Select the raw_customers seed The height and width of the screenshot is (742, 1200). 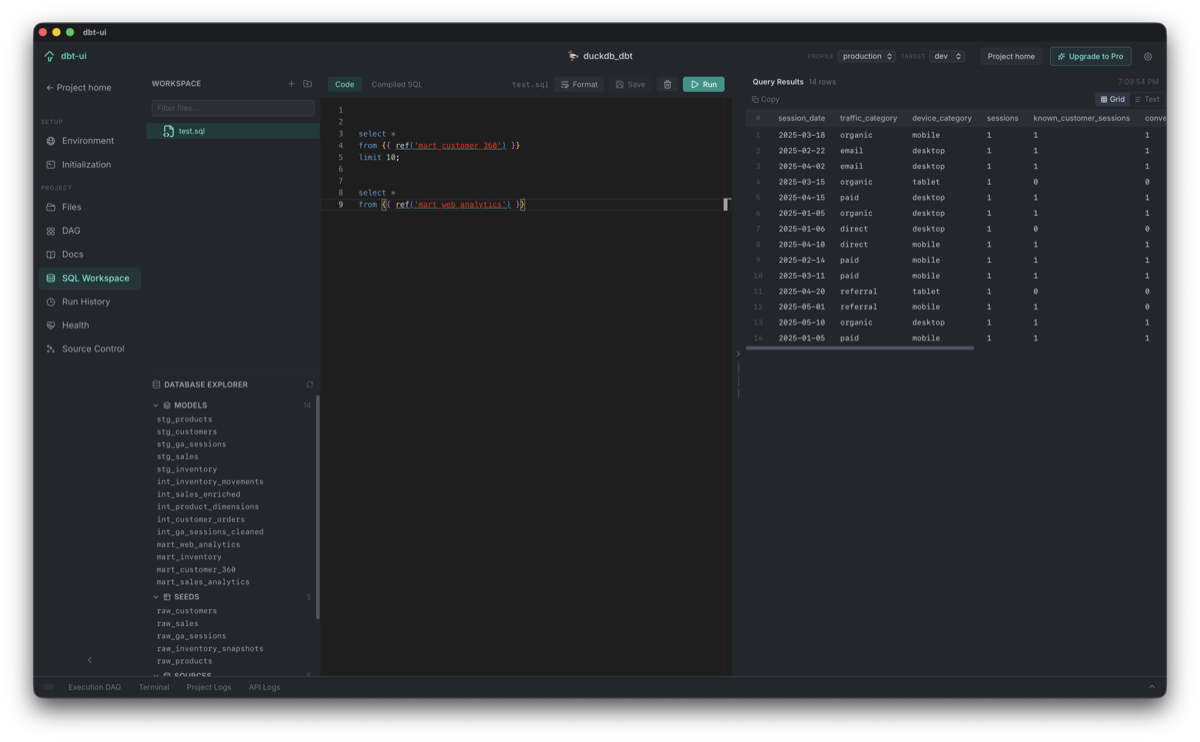187,611
